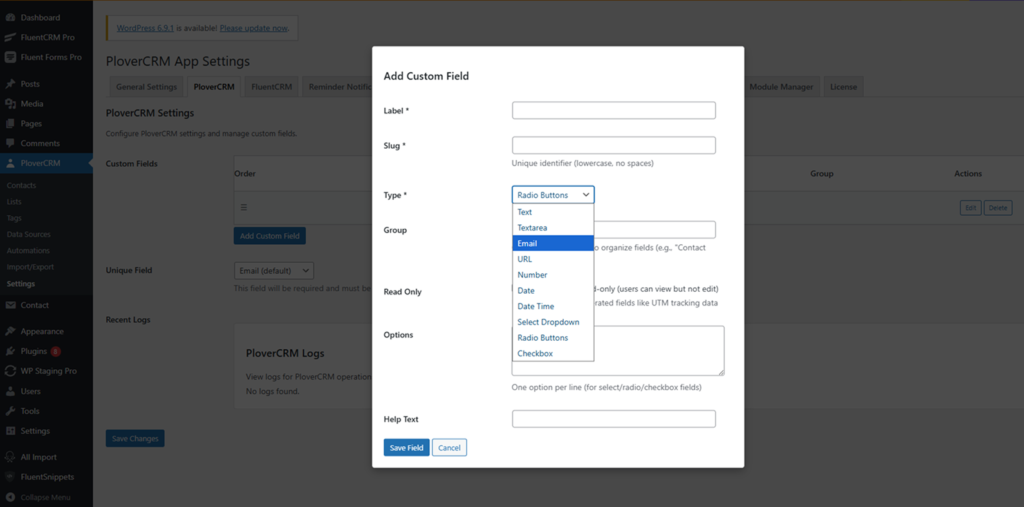Follow the Please update now link
The image size is (1024, 507).
pos(255,28)
